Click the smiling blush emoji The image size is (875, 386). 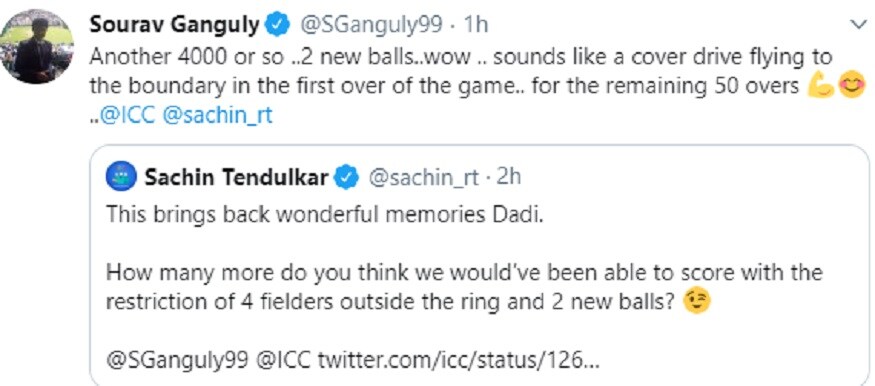pos(852,86)
